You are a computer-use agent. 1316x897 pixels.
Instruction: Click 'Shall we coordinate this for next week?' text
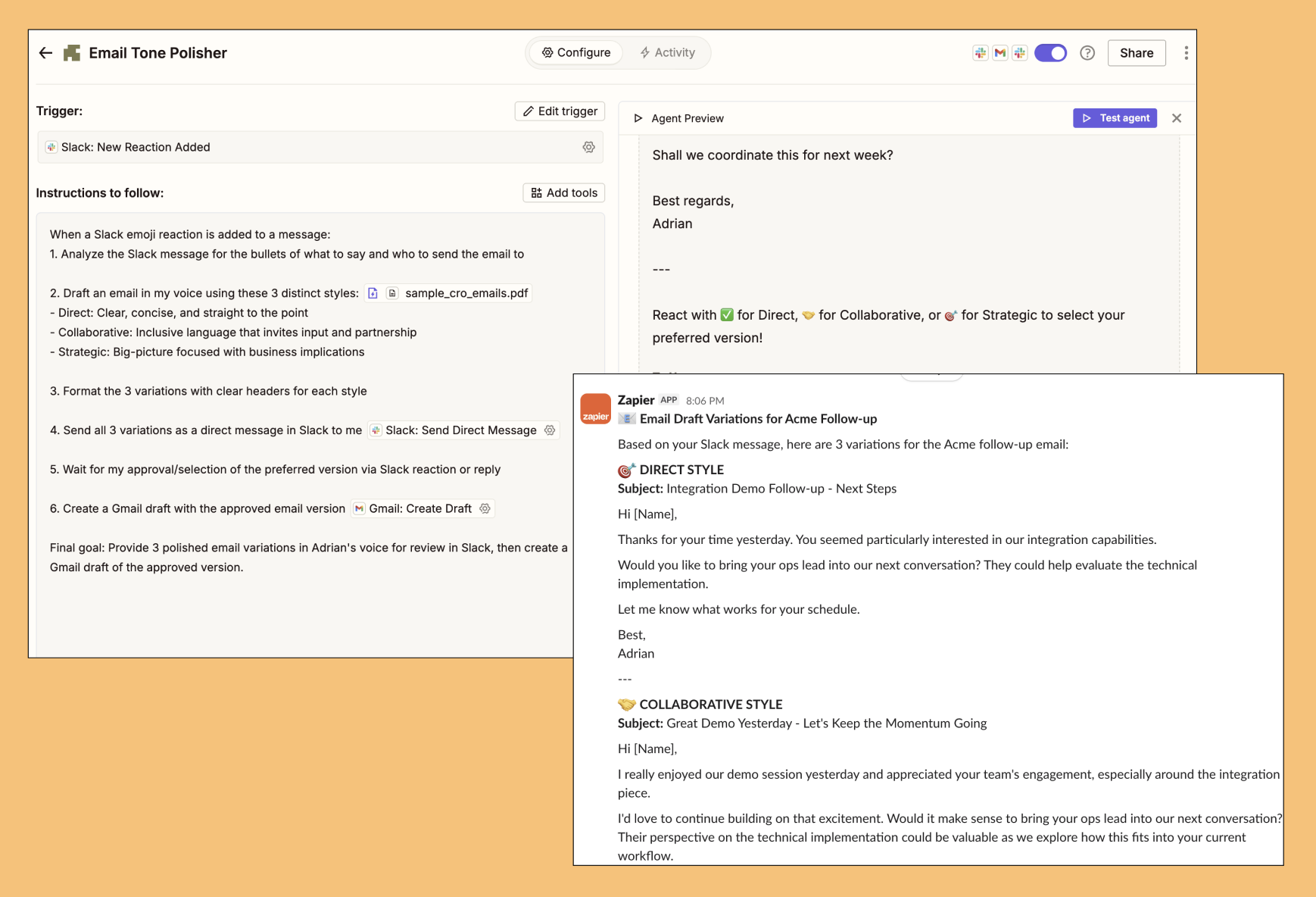tap(772, 155)
